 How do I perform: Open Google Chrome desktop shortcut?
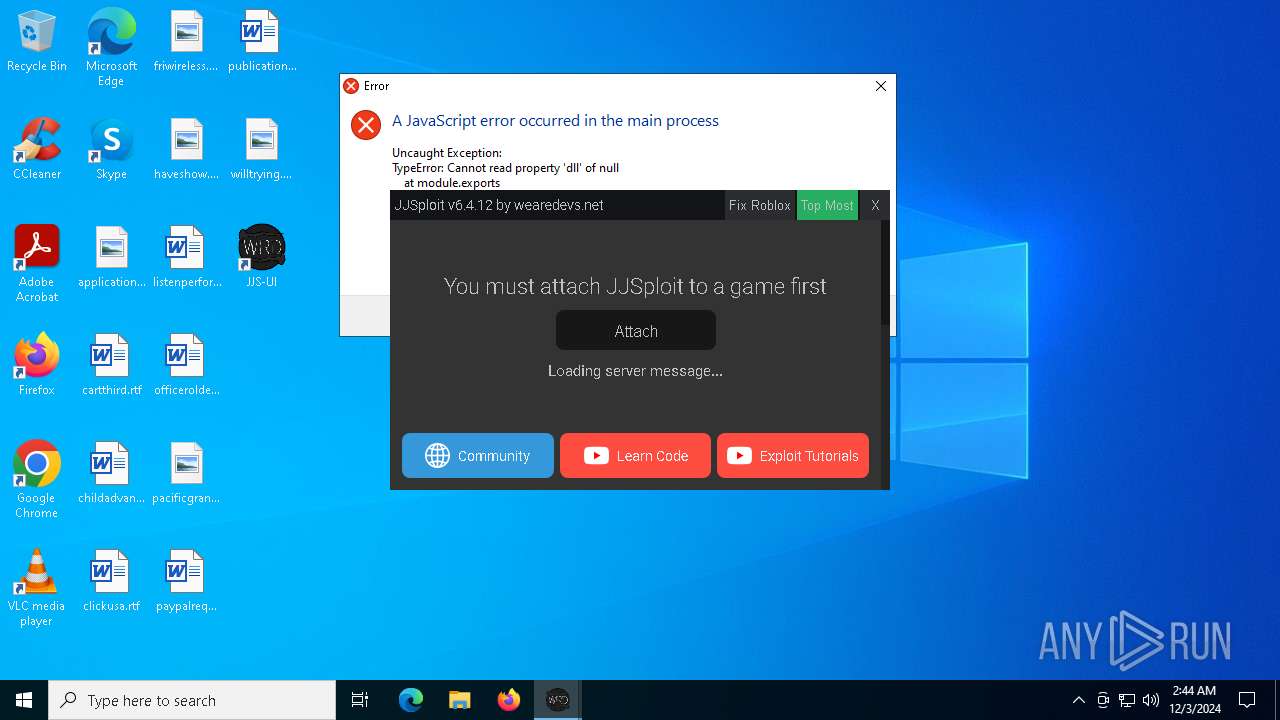click(37, 480)
